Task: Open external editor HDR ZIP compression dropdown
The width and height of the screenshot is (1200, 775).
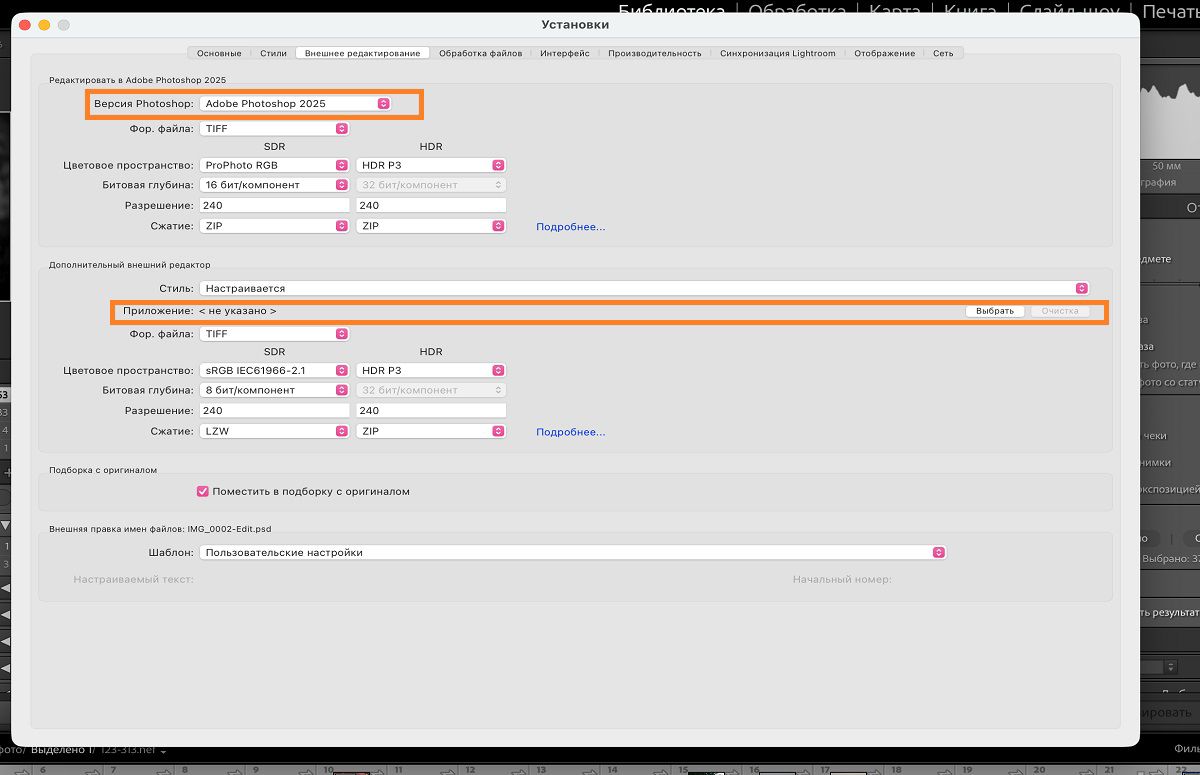Action: click(x=431, y=431)
